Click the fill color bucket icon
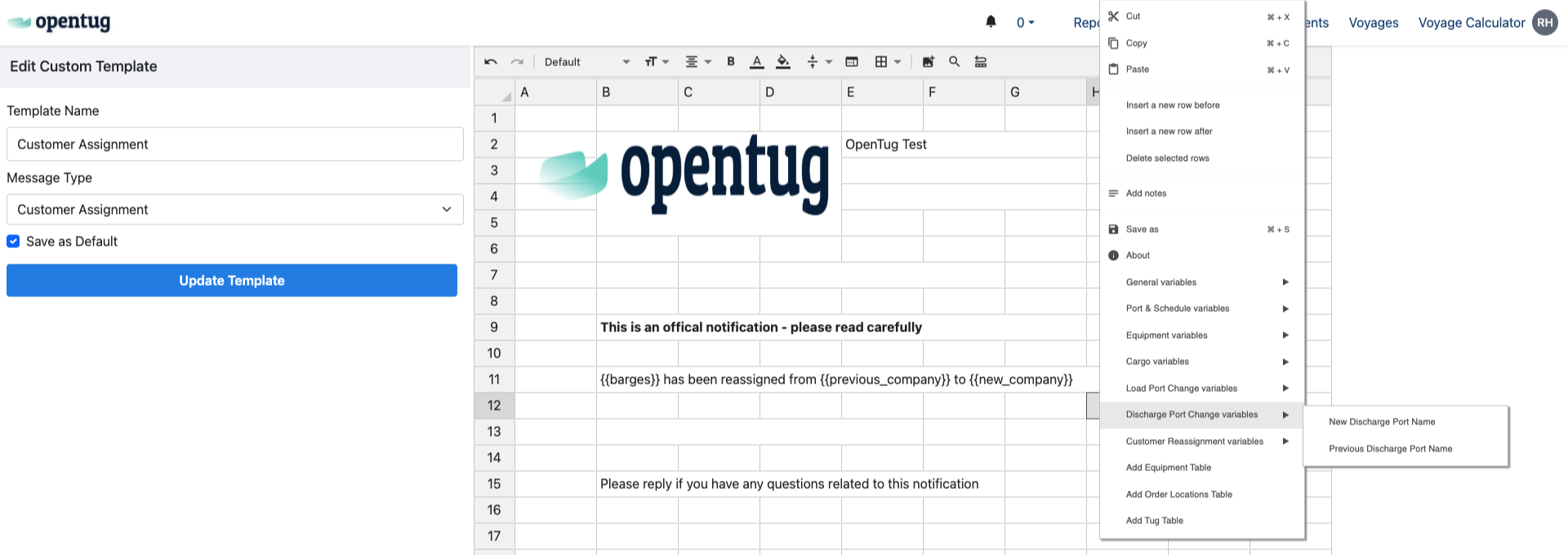The height and width of the screenshot is (555, 1568). tap(783, 61)
